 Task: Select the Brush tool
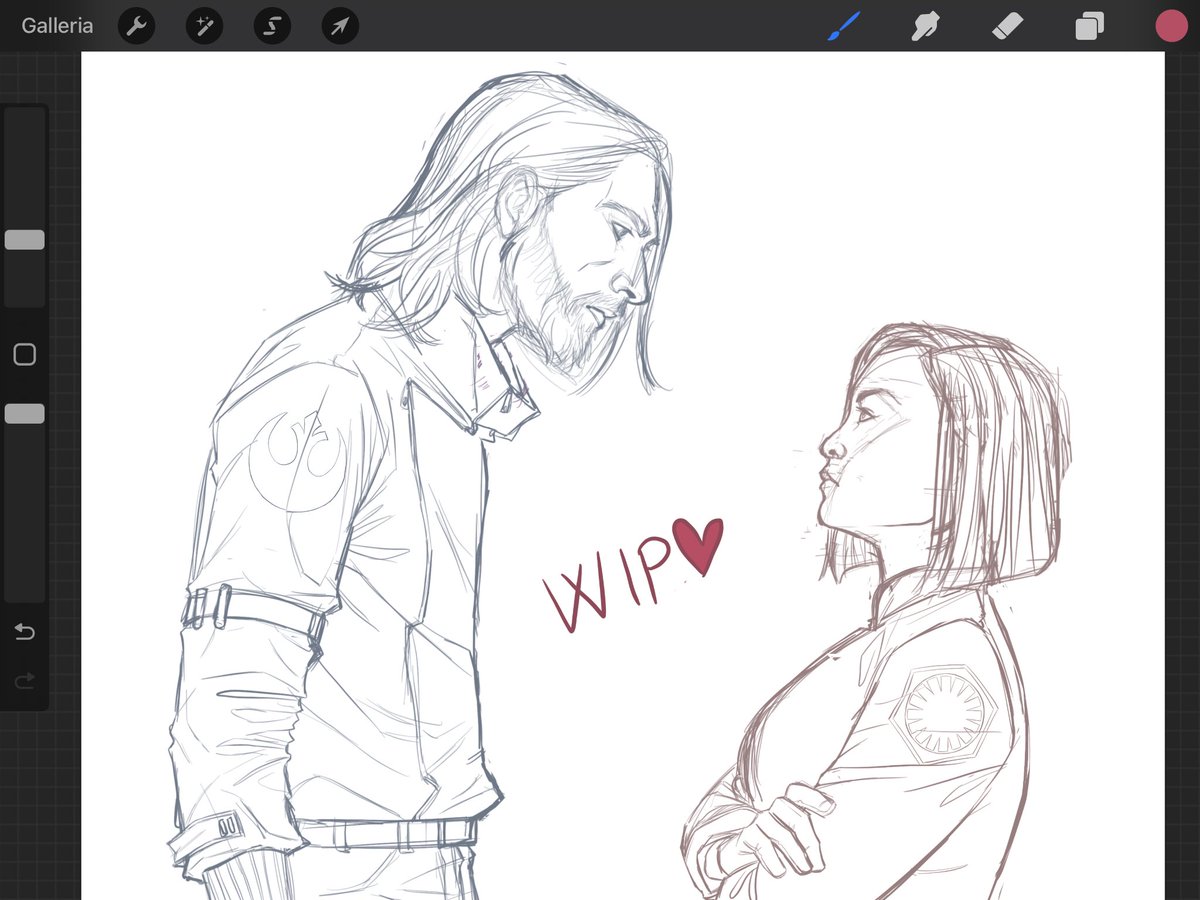pos(846,26)
